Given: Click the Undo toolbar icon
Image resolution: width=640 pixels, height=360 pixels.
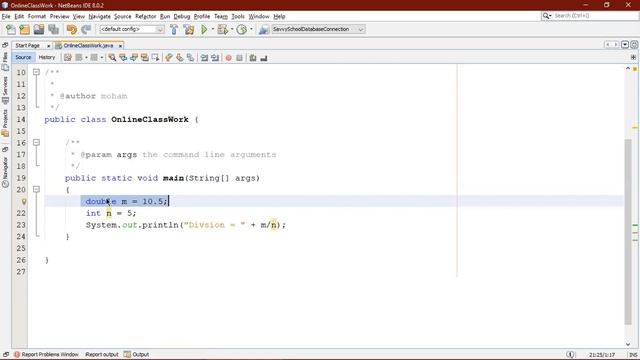Looking at the screenshot, I should pyautogui.click(x=72, y=29).
